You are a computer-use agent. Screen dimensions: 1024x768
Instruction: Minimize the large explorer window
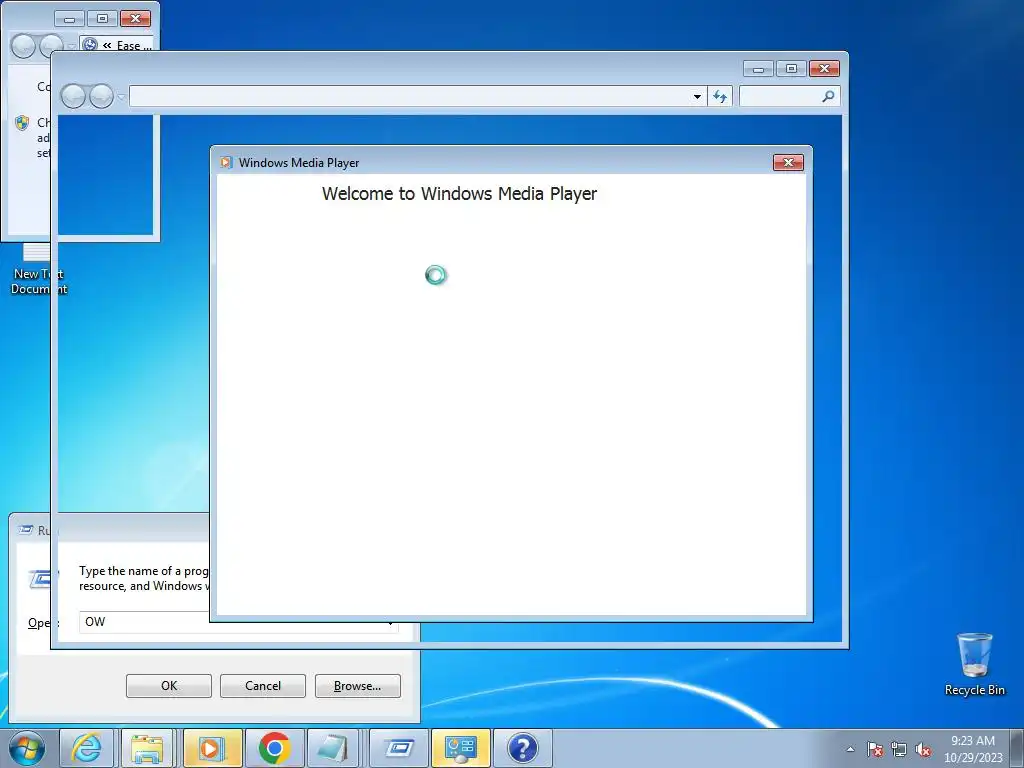pos(758,69)
